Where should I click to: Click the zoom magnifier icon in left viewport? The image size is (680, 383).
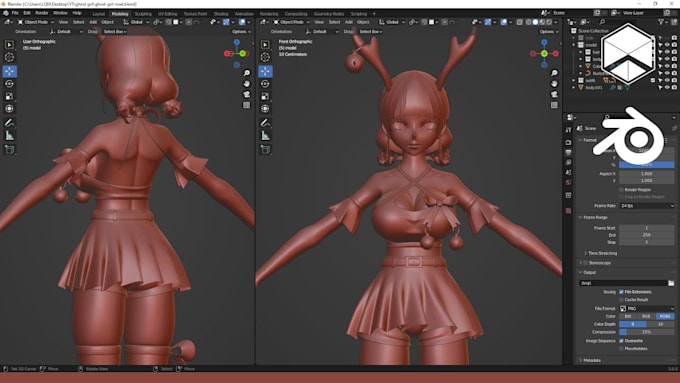(x=246, y=73)
